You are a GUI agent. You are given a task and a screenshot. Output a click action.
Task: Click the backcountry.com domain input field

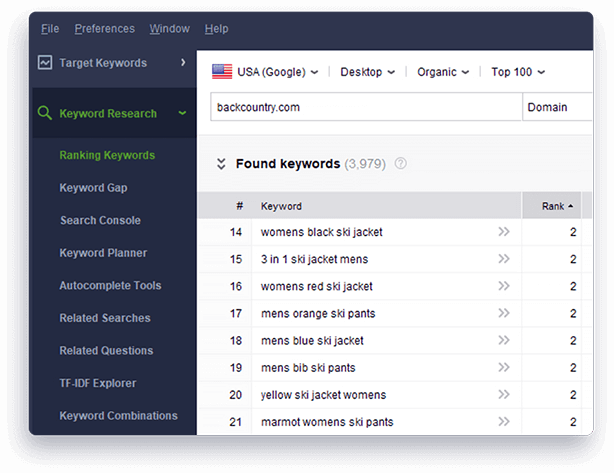(x=366, y=107)
